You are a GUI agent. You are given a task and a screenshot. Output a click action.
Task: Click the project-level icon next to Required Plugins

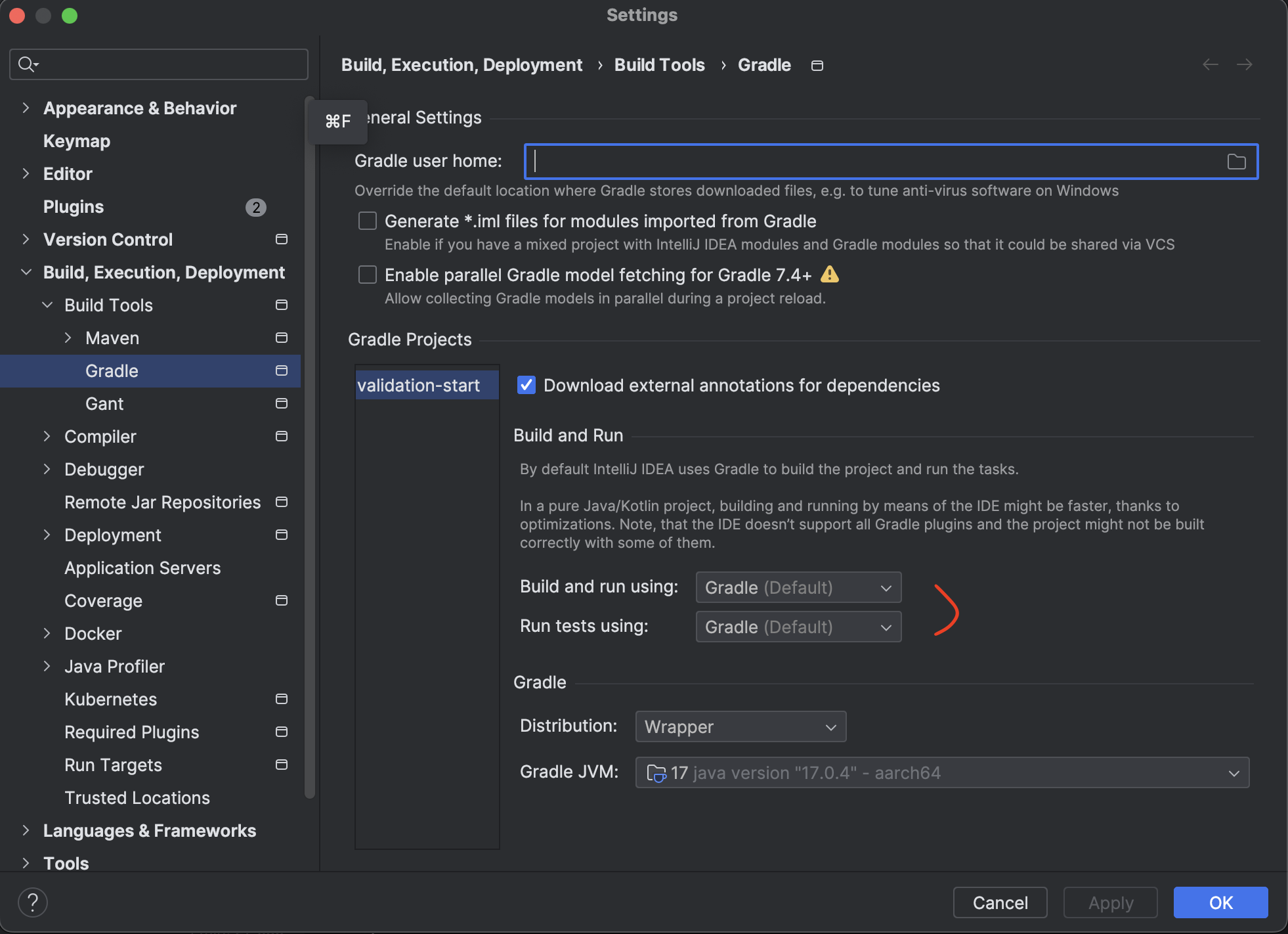[282, 732]
